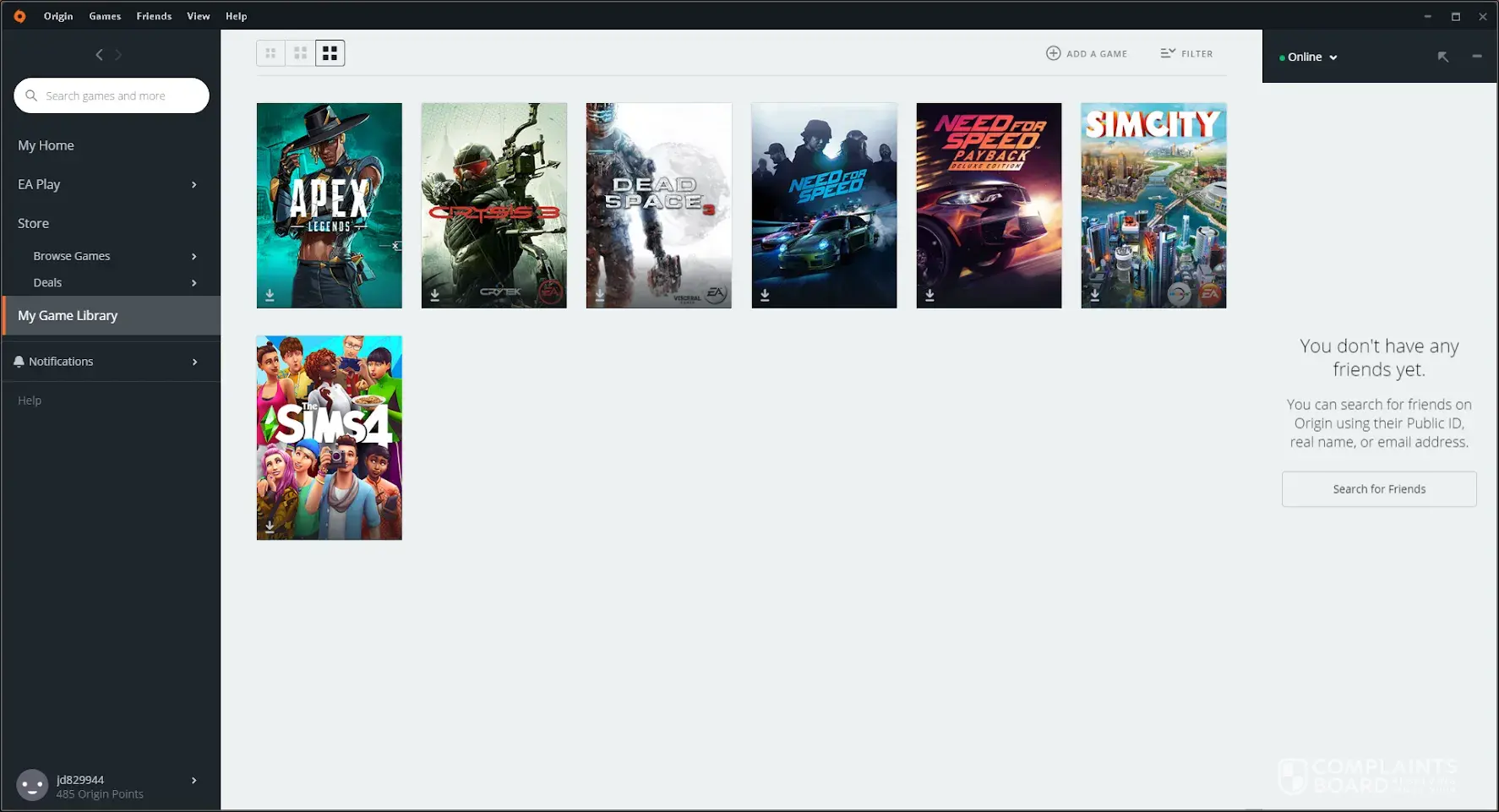Go to My Home
Image resolution: width=1499 pixels, height=812 pixels.
(46, 145)
